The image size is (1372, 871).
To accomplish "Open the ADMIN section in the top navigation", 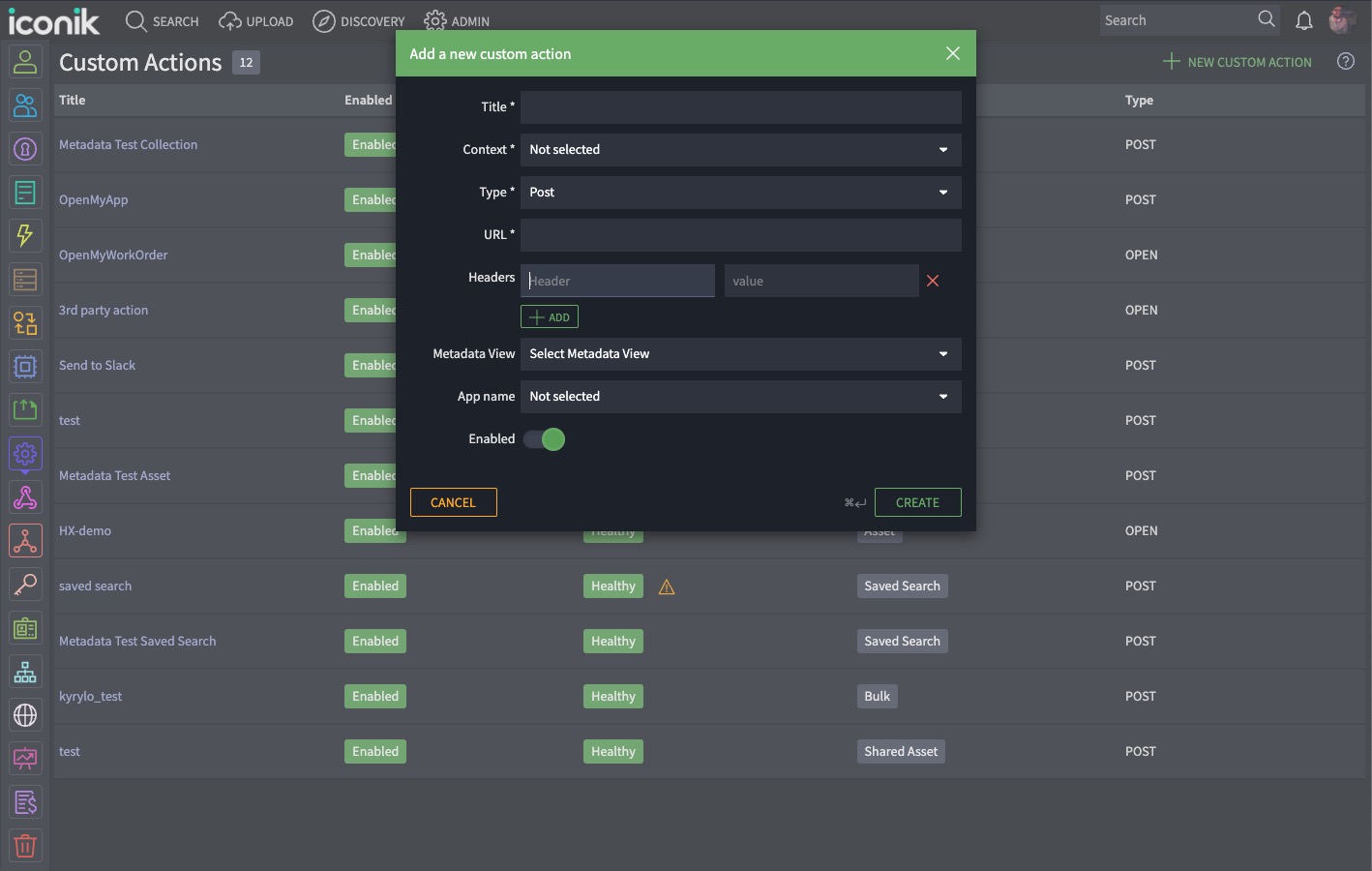I will [457, 20].
